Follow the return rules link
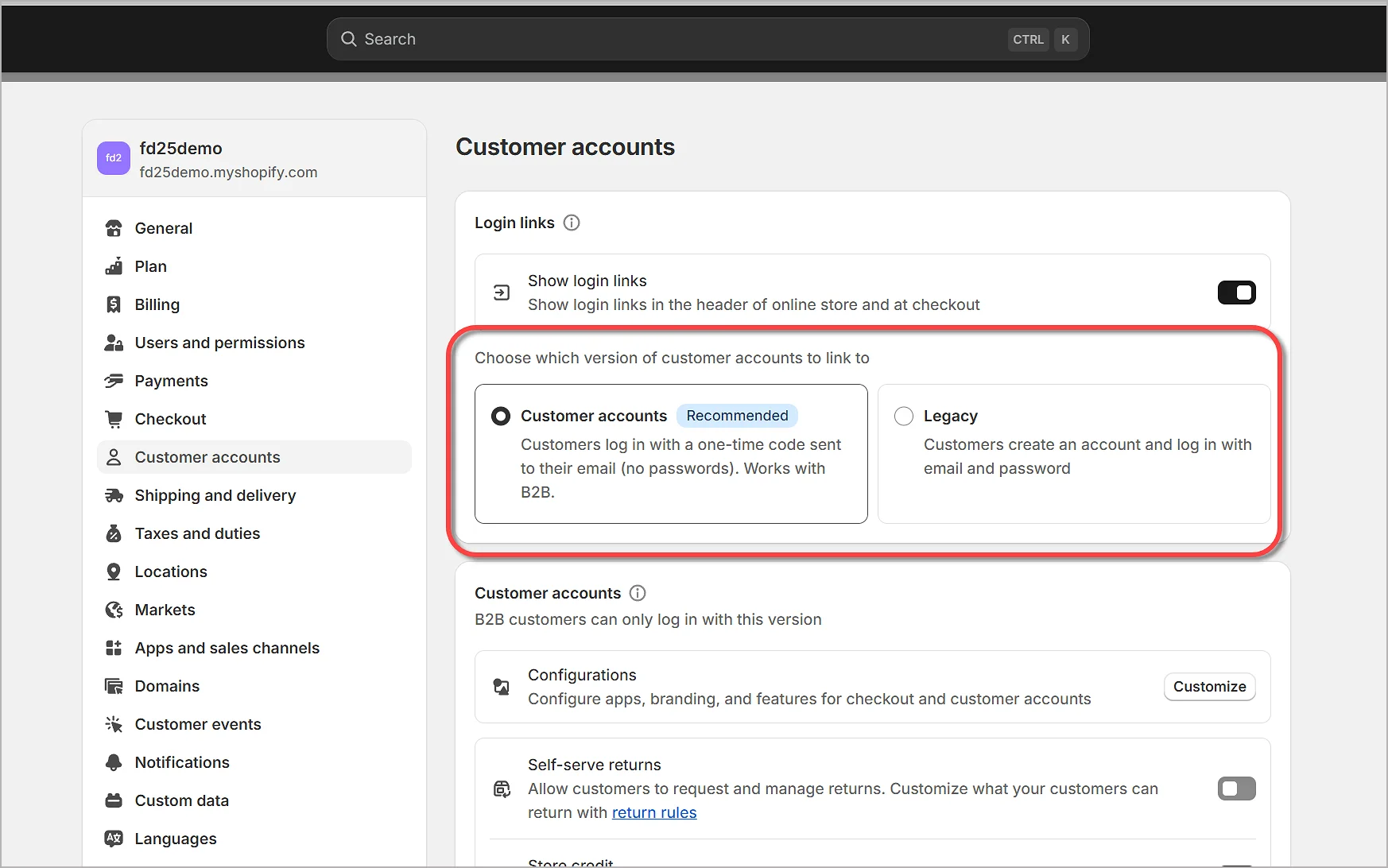 (x=653, y=812)
